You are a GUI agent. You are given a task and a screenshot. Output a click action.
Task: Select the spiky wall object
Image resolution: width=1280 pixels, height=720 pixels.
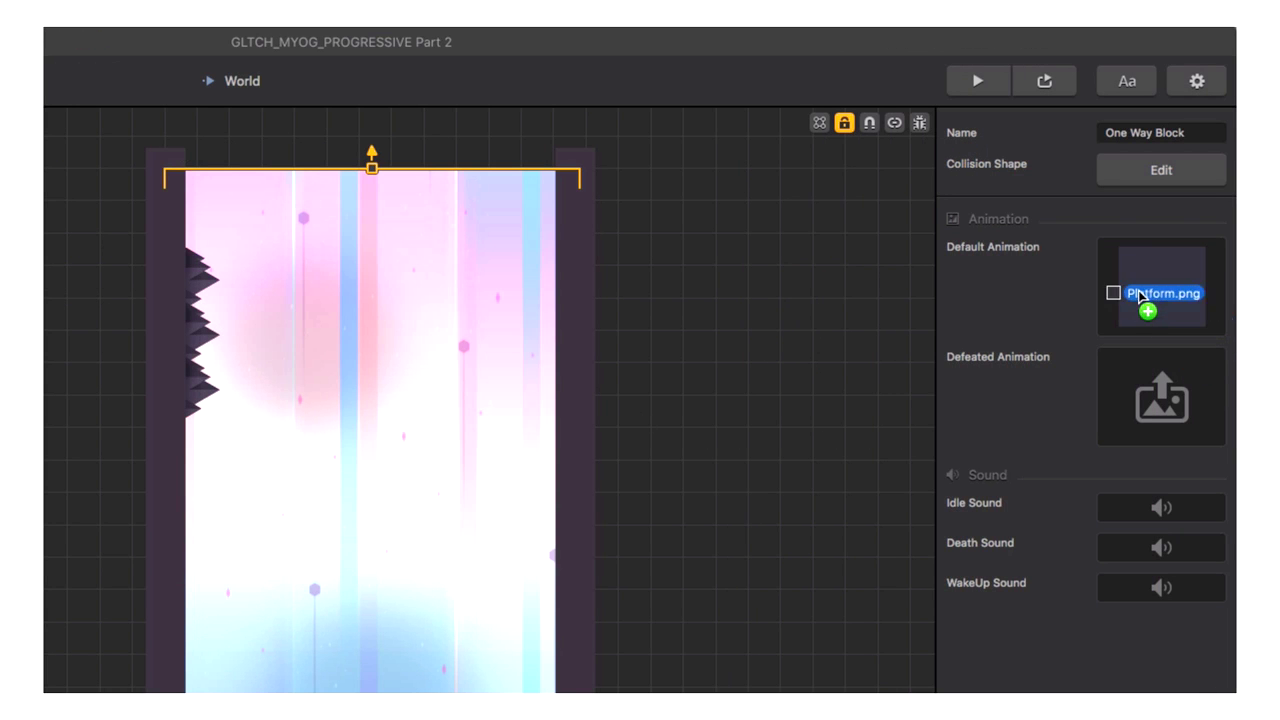(x=200, y=330)
